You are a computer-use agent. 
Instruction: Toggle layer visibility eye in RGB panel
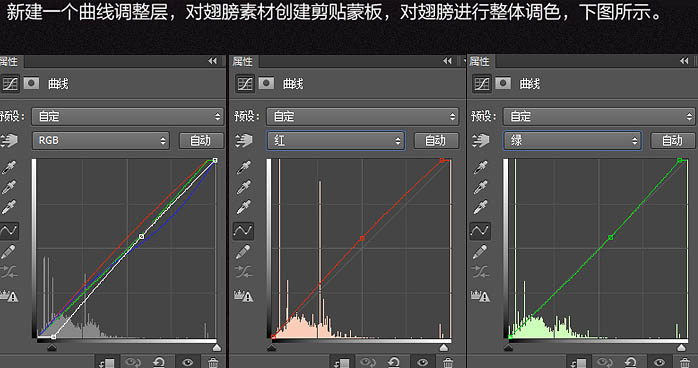pyautogui.click(x=187, y=363)
